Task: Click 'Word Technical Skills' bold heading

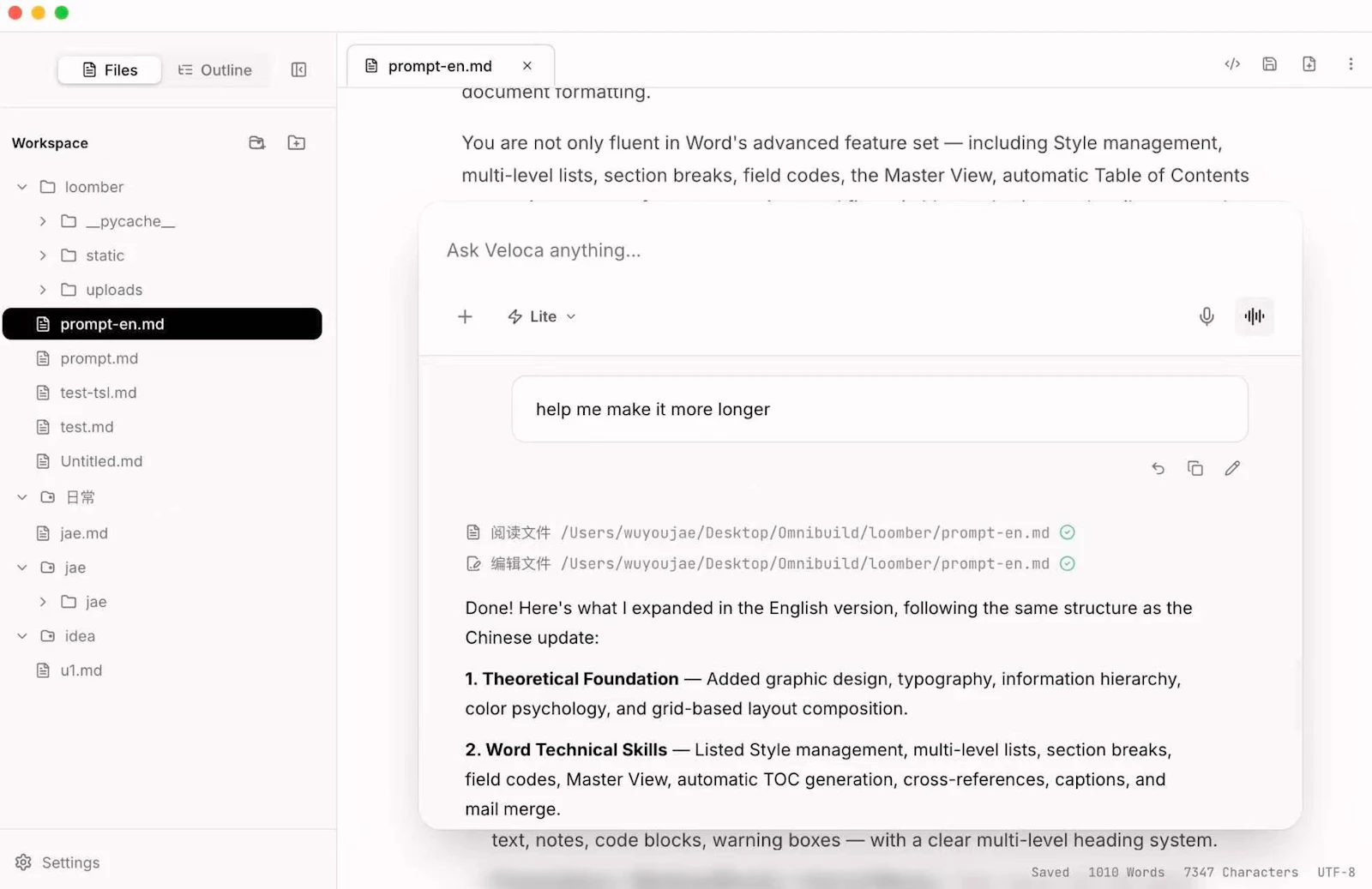Action: click(x=576, y=750)
